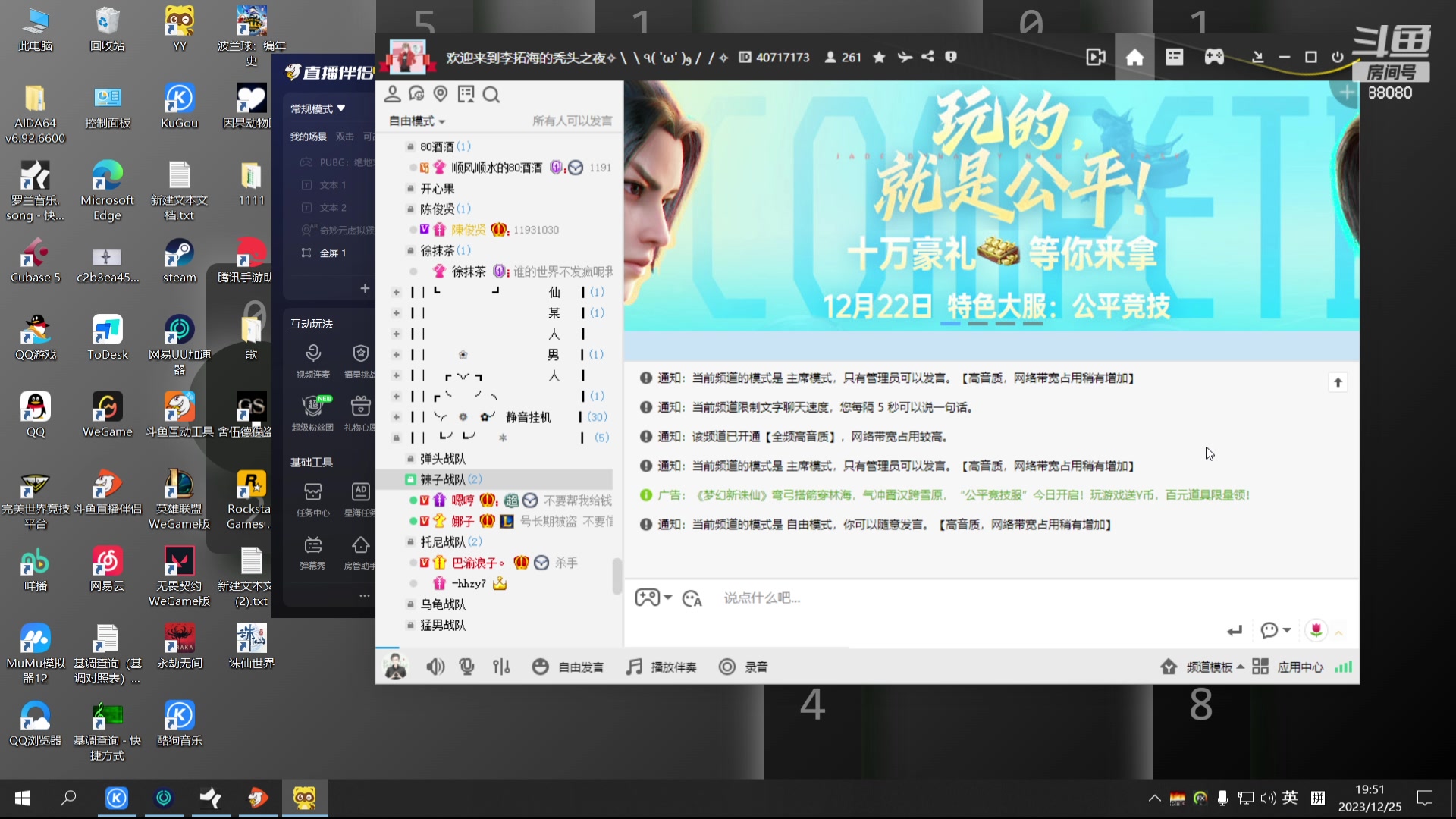1456x819 pixels.
Task: Mute the microphone on the bottom toolbar
Action: click(x=466, y=667)
